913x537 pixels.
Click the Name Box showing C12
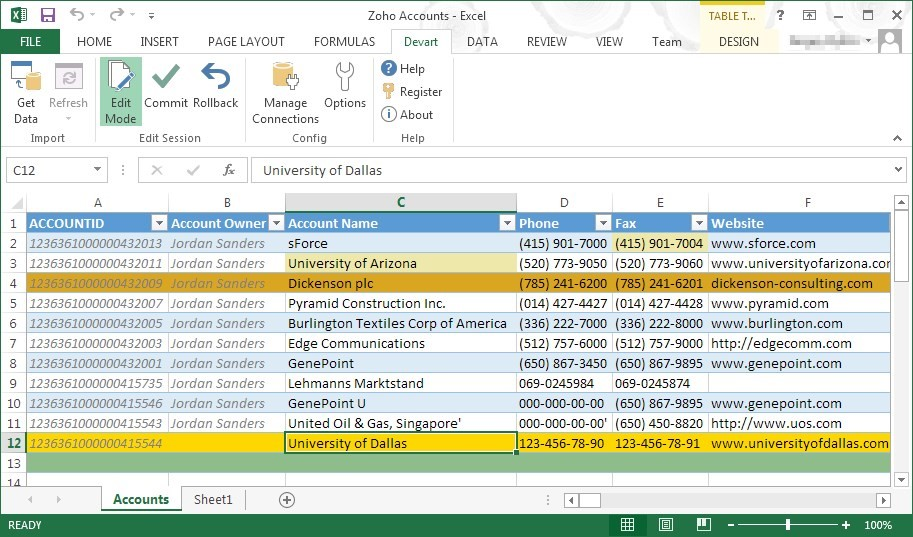click(49, 170)
